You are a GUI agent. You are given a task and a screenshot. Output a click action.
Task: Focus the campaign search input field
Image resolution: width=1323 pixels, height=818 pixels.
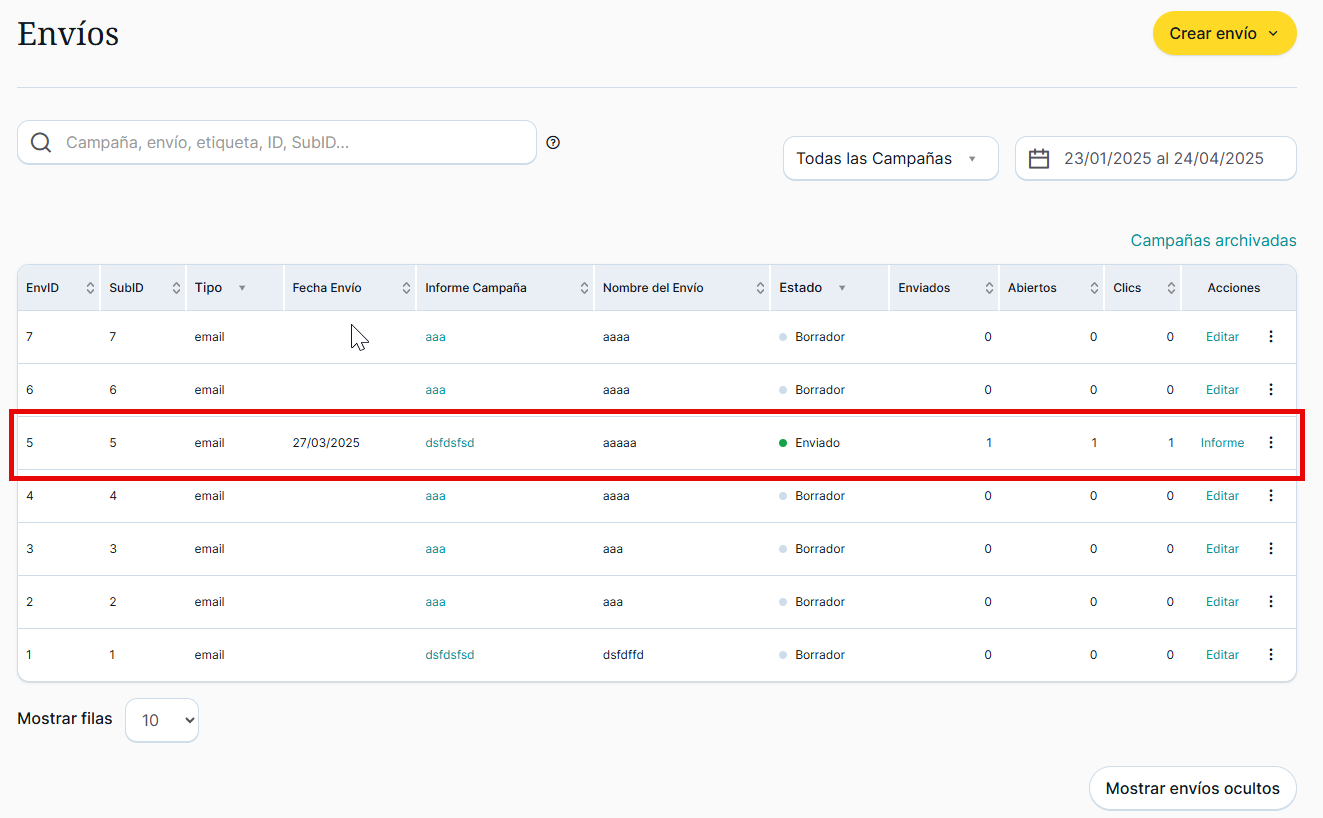point(290,143)
